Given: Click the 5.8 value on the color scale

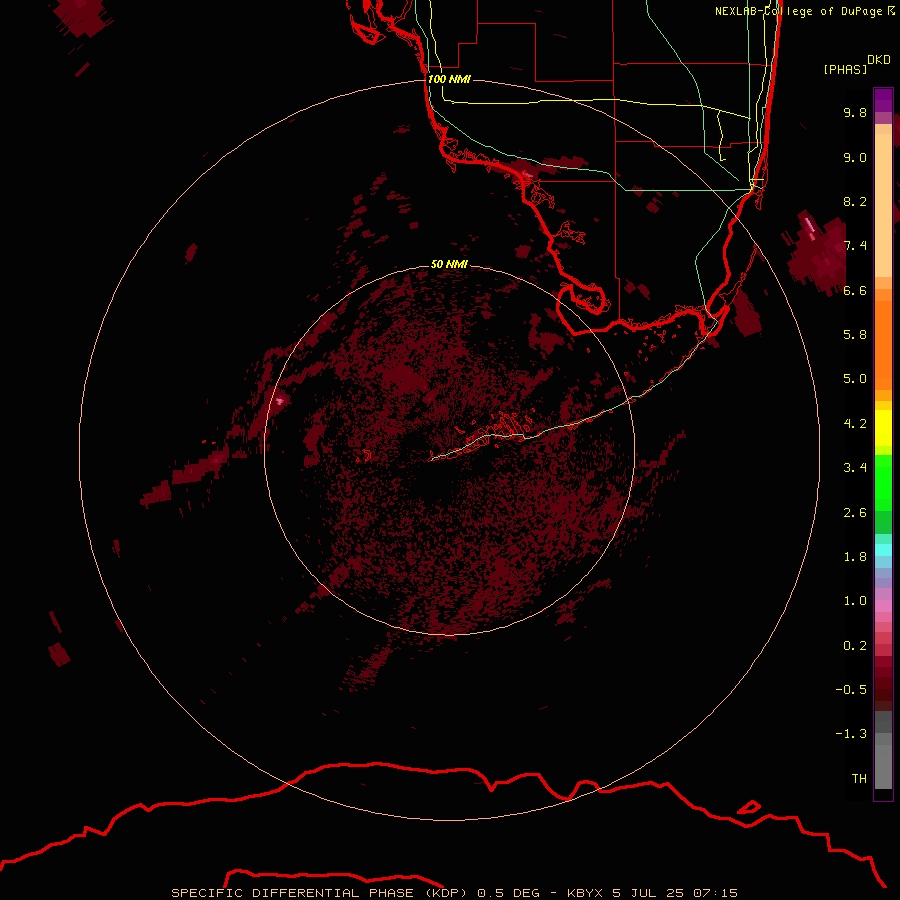Looking at the screenshot, I should point(855,335).
